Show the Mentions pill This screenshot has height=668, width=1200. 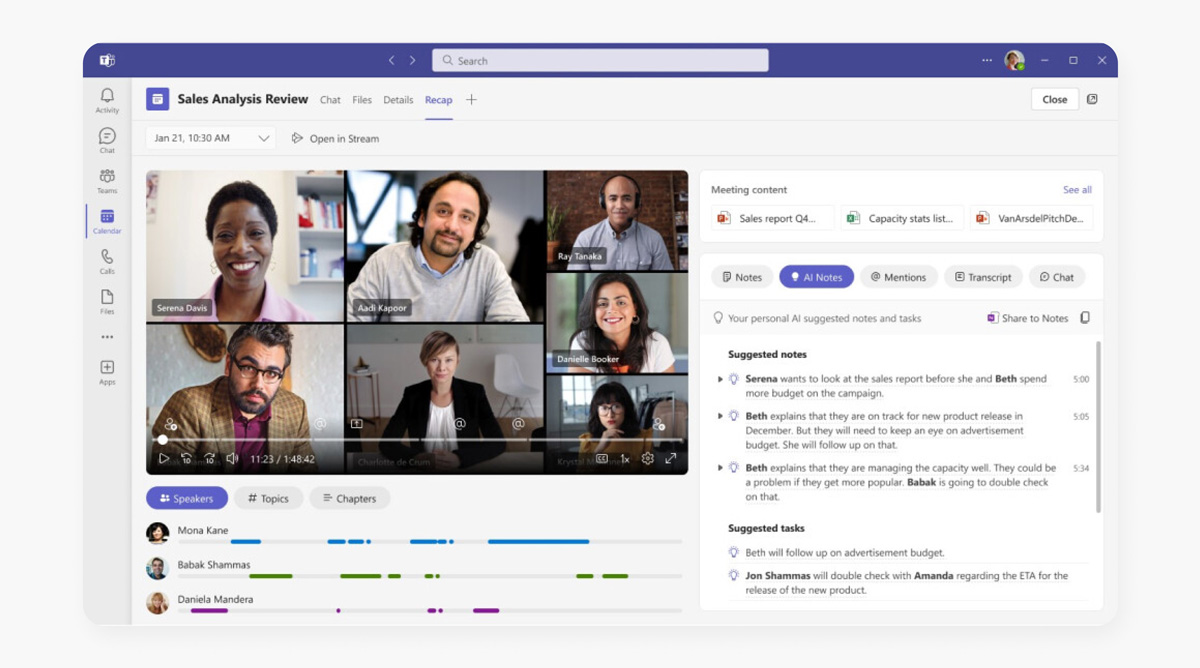point(898,277)
